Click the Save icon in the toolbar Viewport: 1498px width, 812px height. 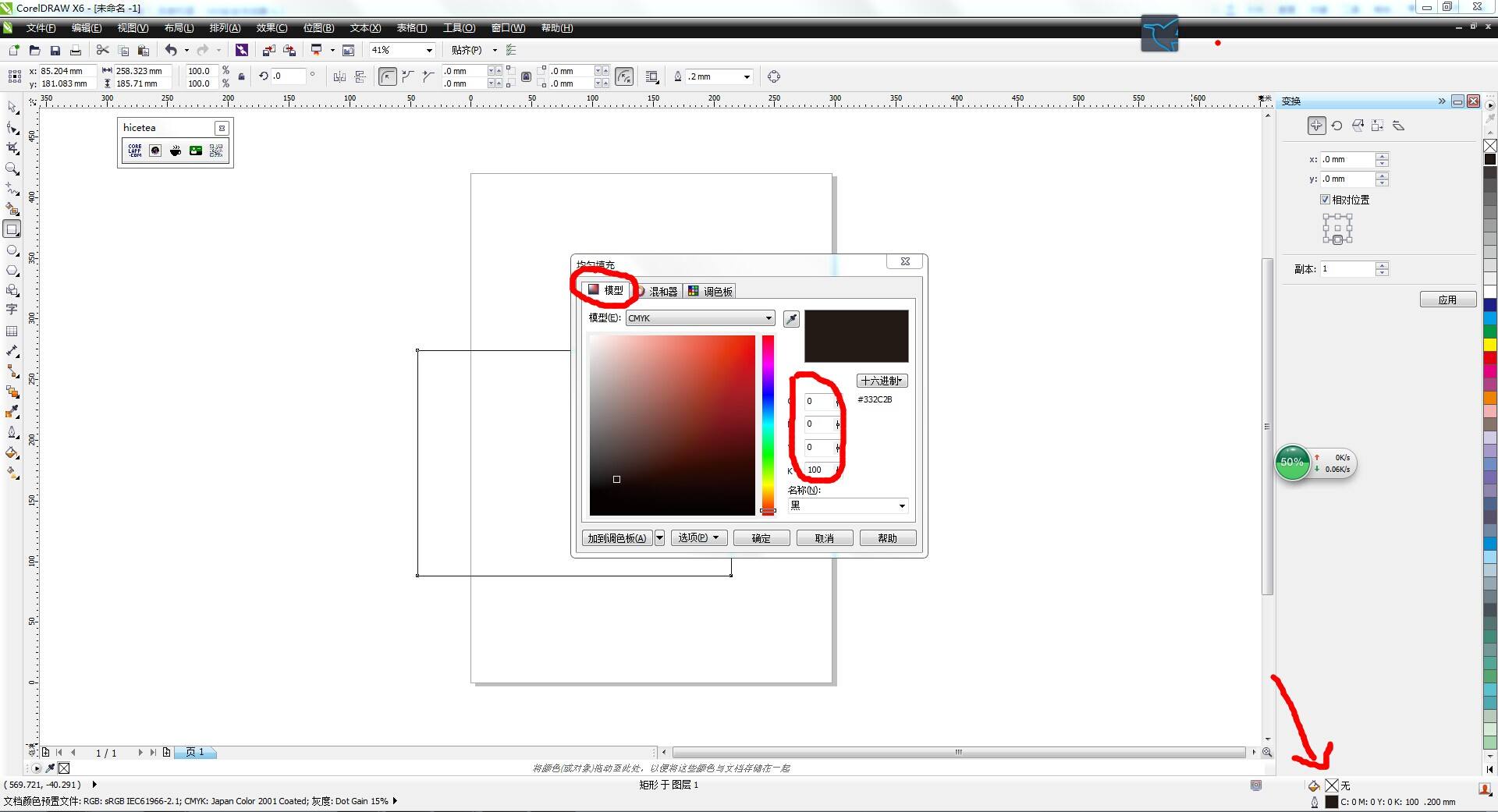pos(55,51)
